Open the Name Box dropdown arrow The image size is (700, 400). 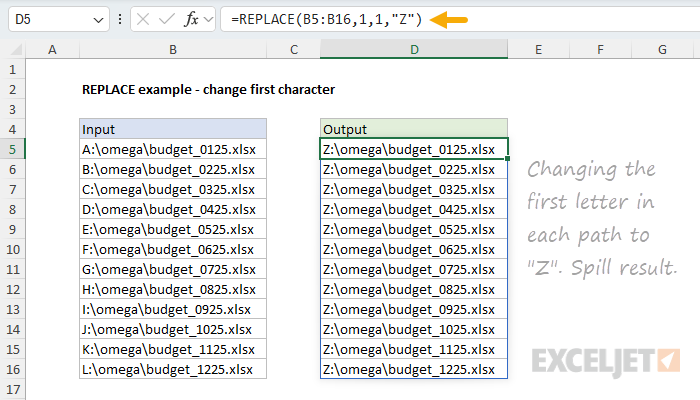tap(98, 20)
